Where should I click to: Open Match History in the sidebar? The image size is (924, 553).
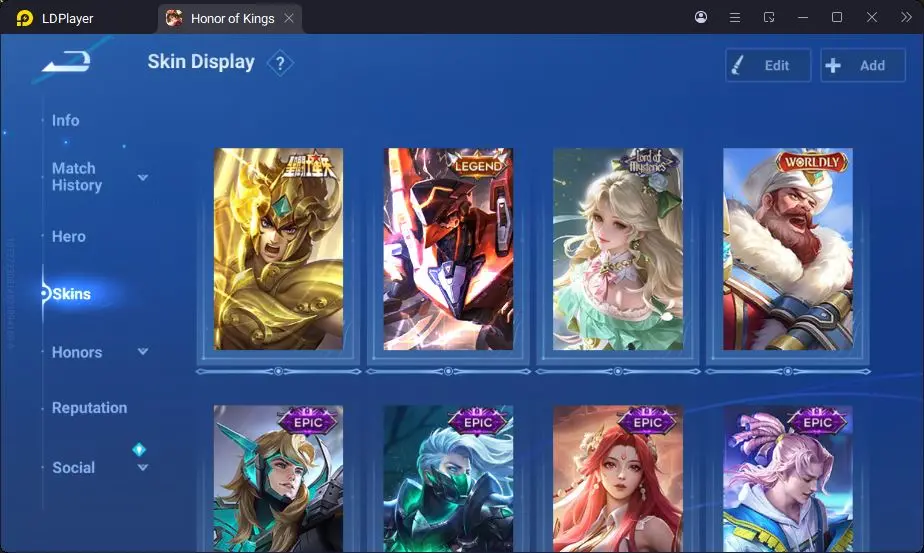click(x=77, y=177)
